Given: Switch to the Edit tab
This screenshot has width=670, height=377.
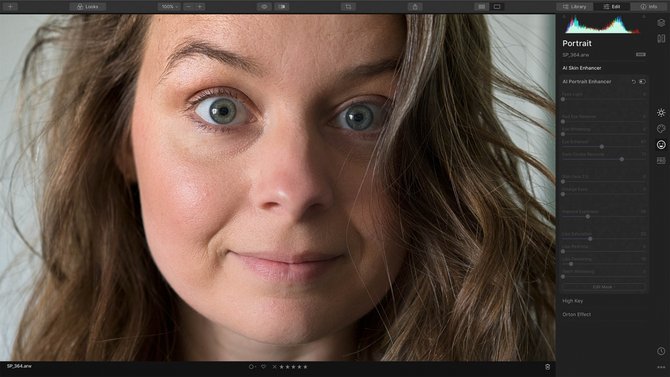Looking at the screenshot, I should coord(612,6).
